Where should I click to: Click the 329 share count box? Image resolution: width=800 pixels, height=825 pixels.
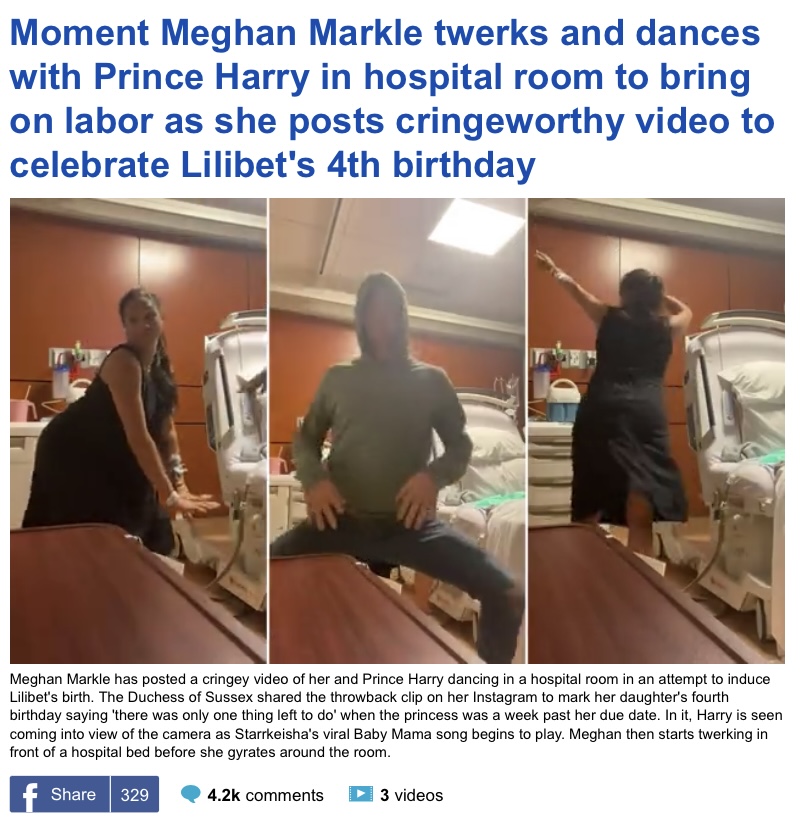pyautogui.click(x=134, y=794)
